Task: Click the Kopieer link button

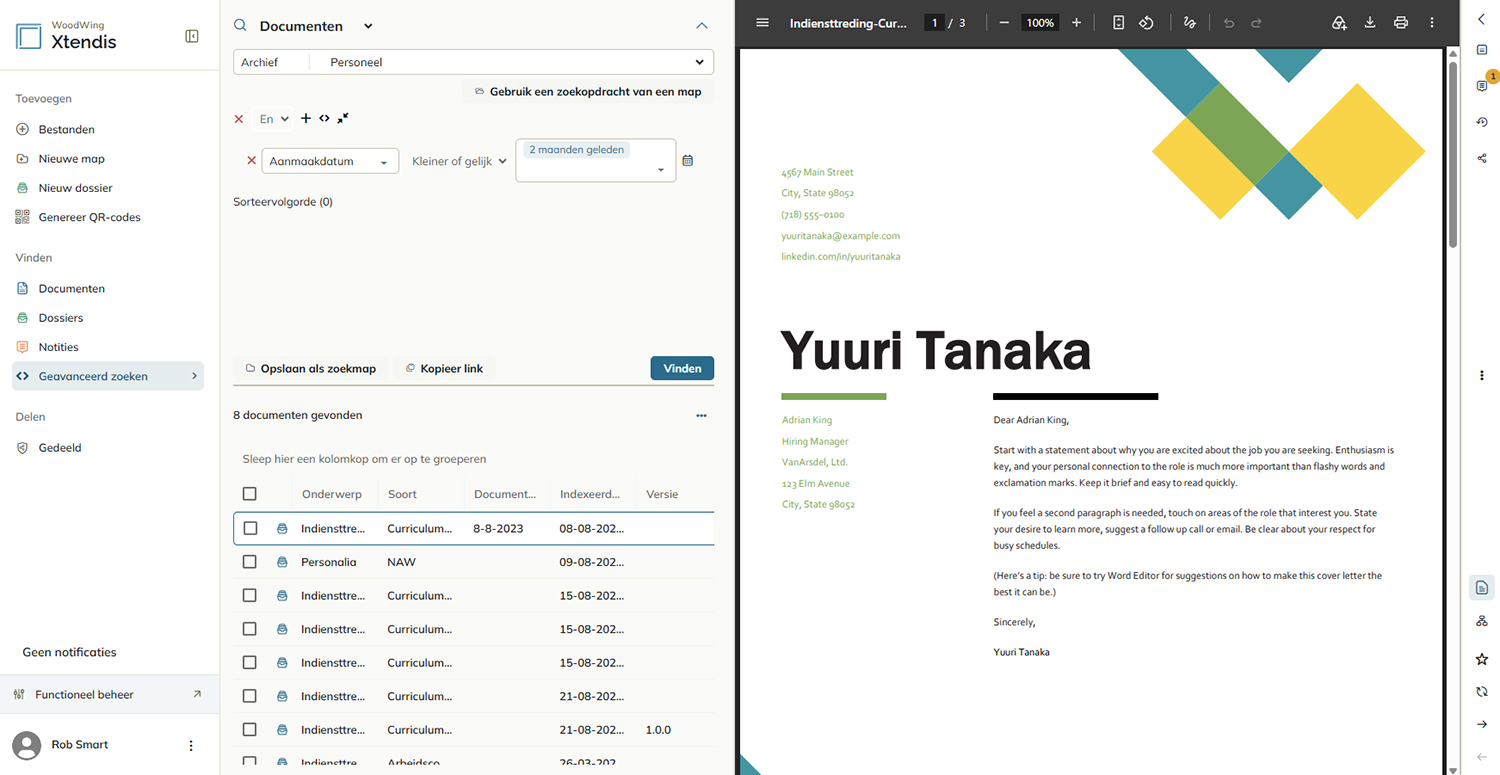Action: 444,369
